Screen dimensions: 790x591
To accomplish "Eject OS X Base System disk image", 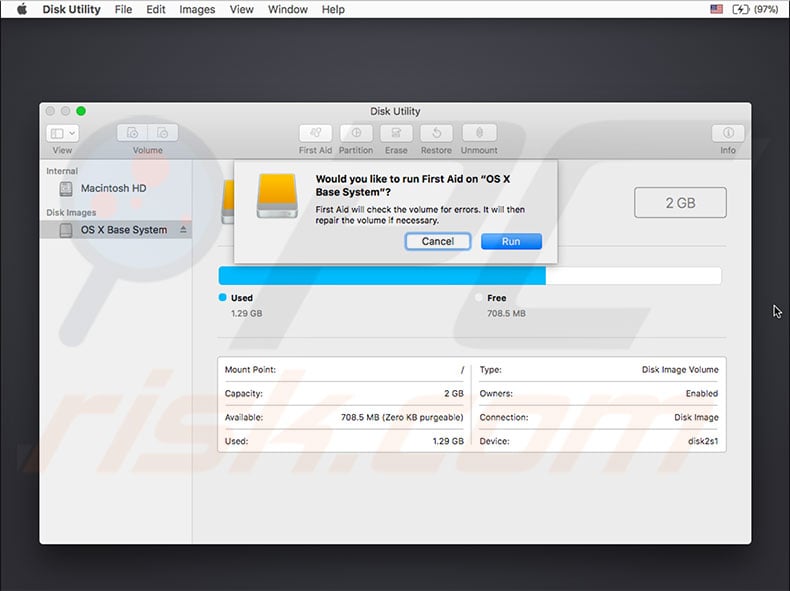I will 182,230.
